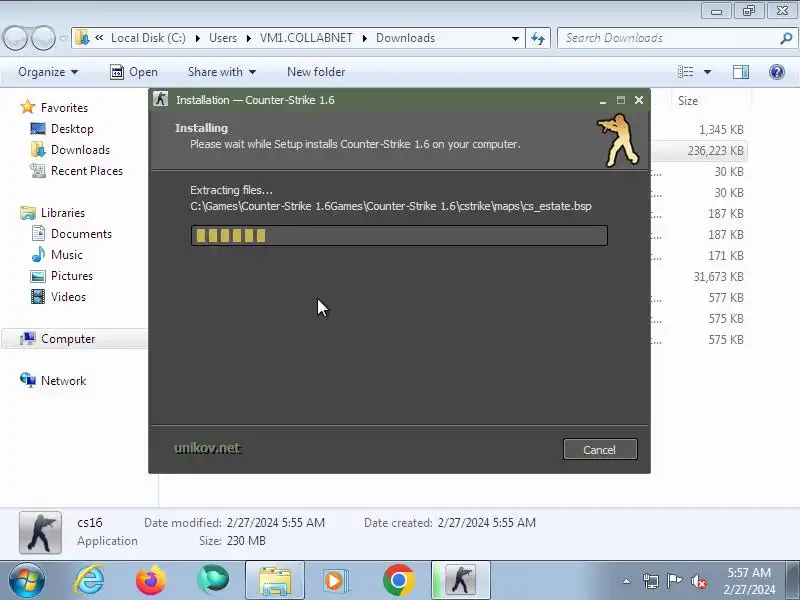This screenshot has height=600, width=800.
Task: Select the file sized 1,345 KB
Action: pyautogui.click(x=721, y=130)
